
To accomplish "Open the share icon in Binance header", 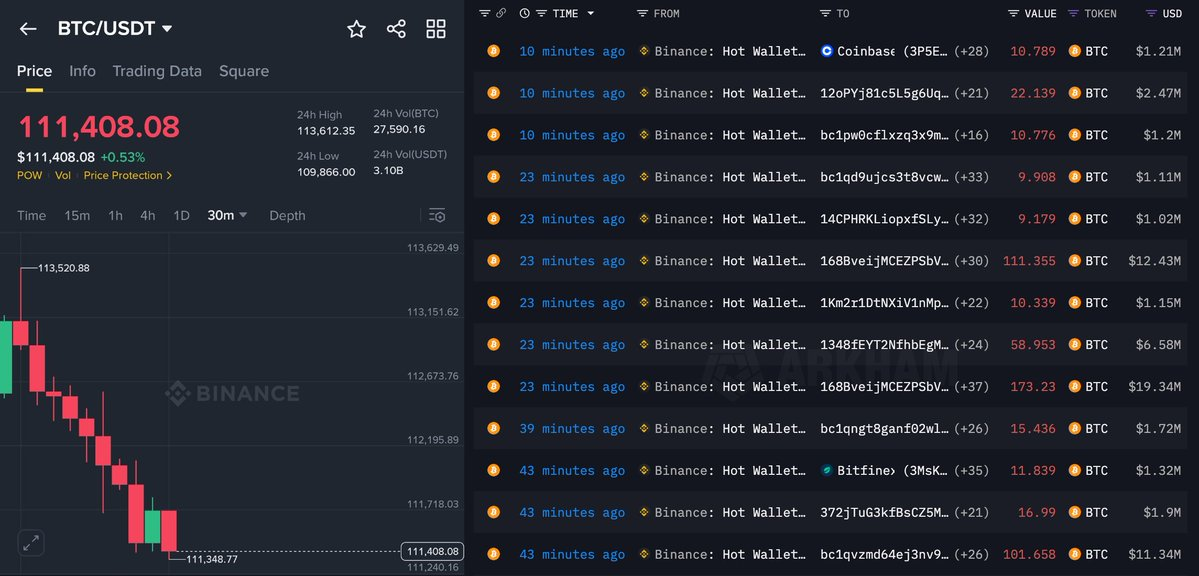I will (x=396, y=29).
